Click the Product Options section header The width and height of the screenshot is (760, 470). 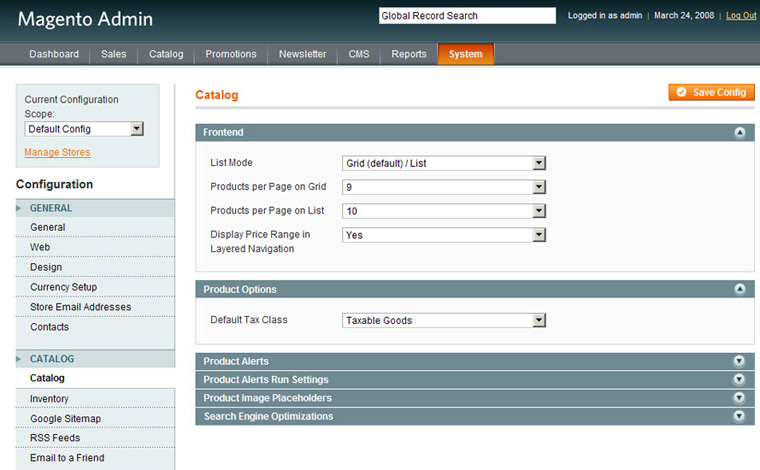click(475, 289)
